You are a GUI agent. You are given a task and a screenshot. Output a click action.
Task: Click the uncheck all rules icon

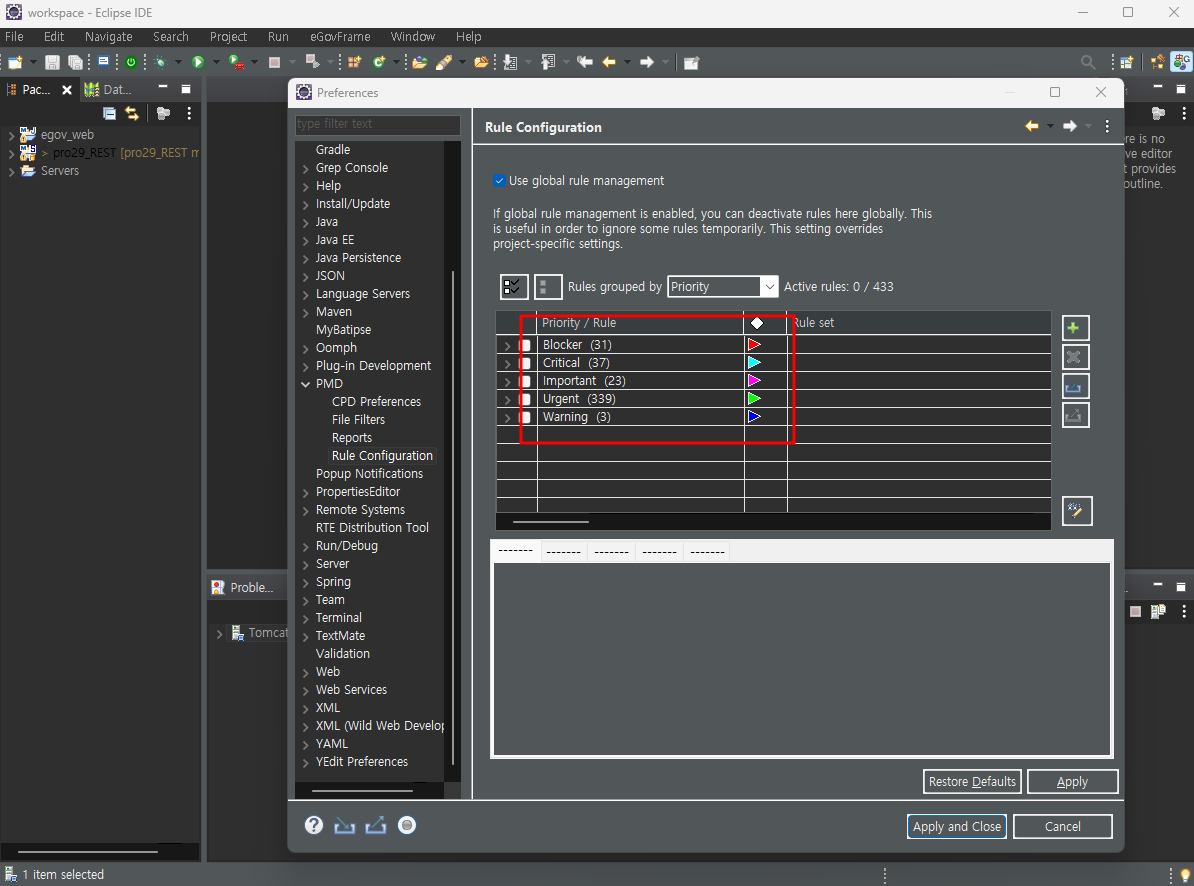[x=548, y=287]
